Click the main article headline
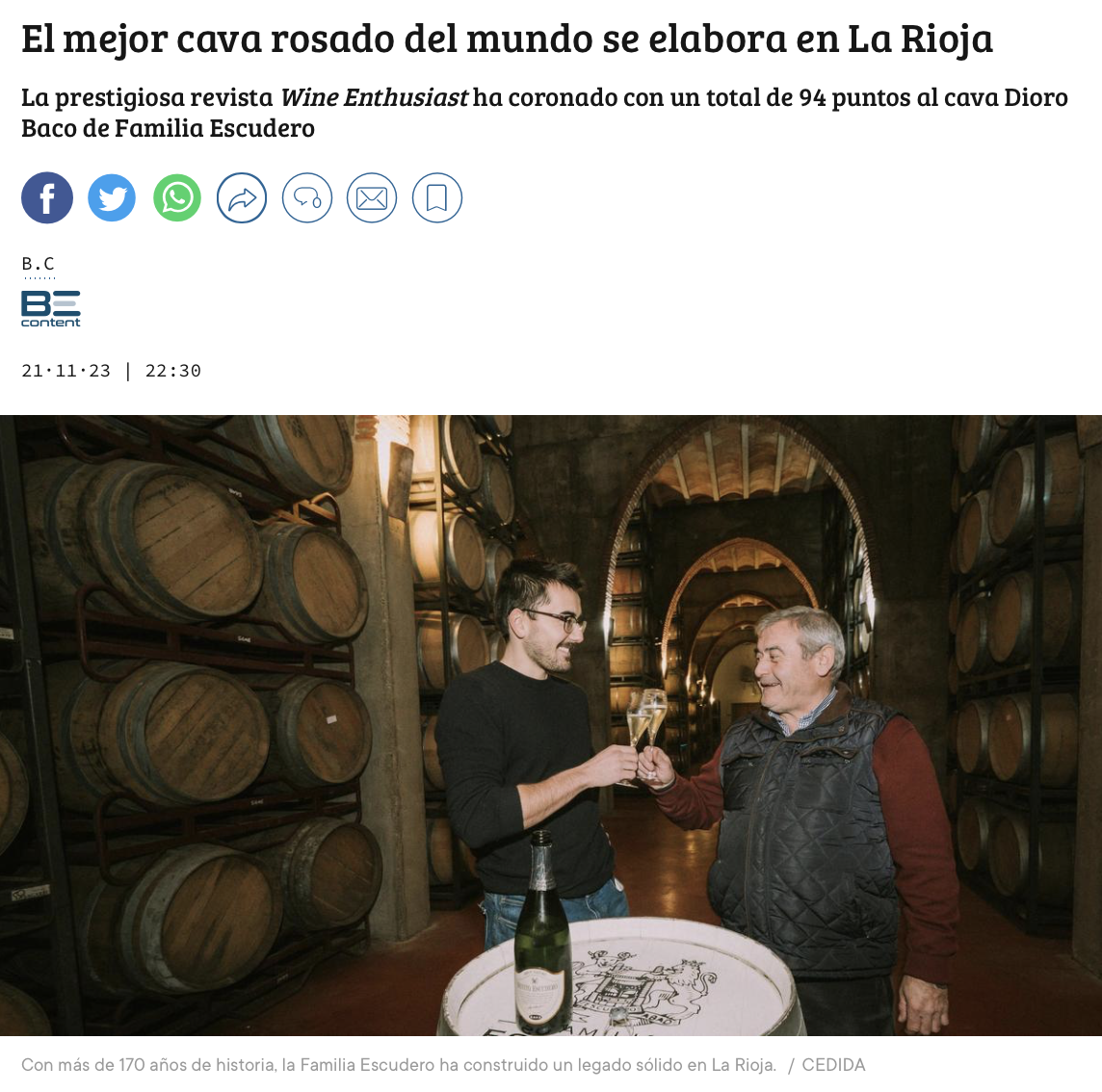This screenshot has width=1102, height=1092. click(507, 39)
